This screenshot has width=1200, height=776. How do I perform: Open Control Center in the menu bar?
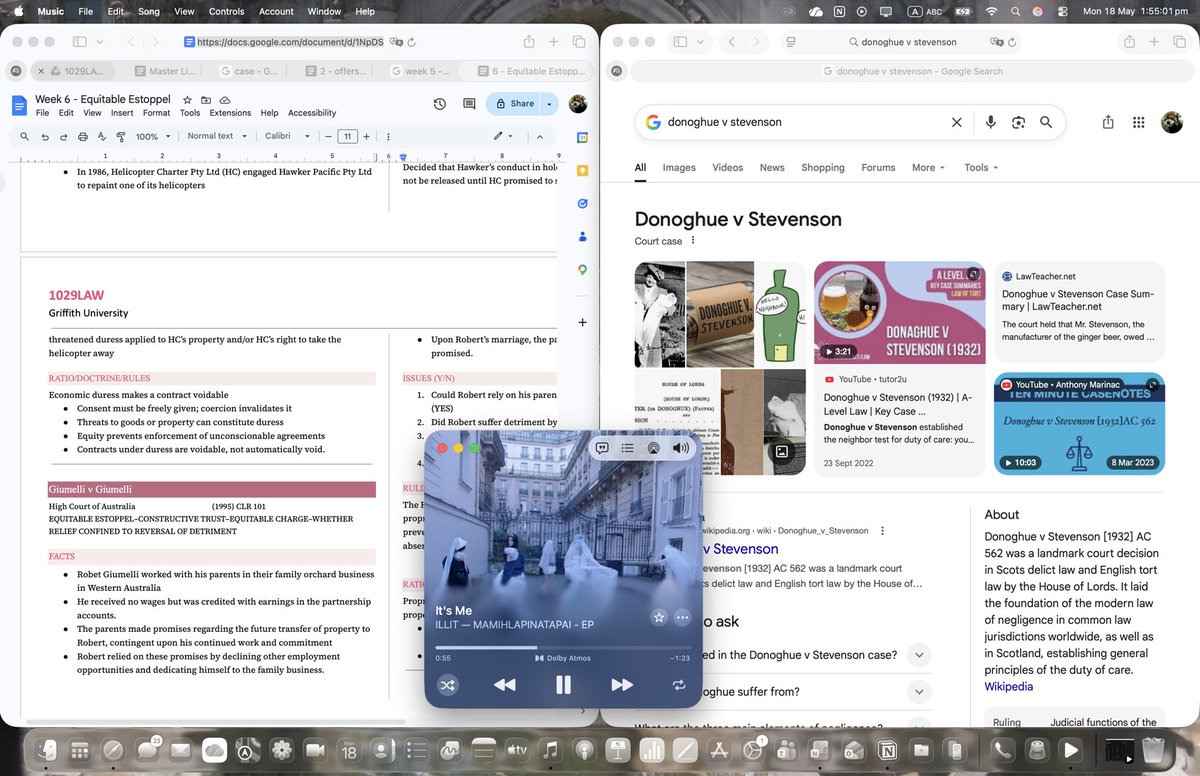(x=1063, y=11)
